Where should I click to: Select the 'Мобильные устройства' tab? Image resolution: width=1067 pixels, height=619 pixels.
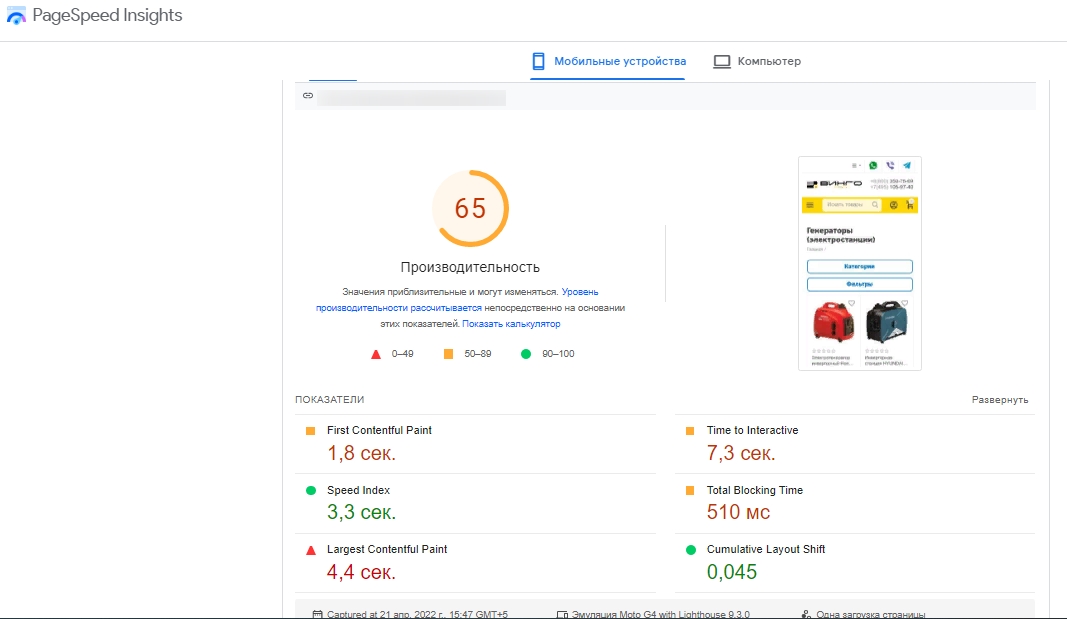click(608, 62)
